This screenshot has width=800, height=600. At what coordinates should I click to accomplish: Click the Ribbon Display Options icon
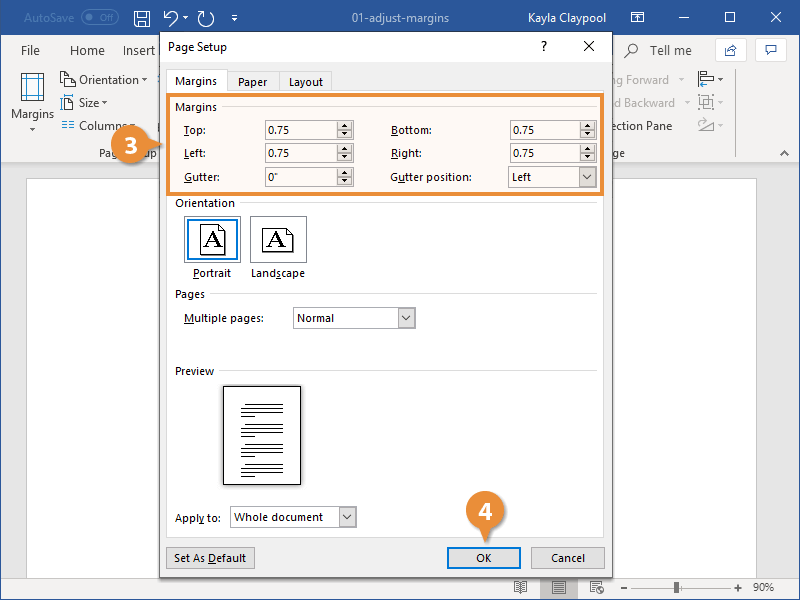point(637,17)
